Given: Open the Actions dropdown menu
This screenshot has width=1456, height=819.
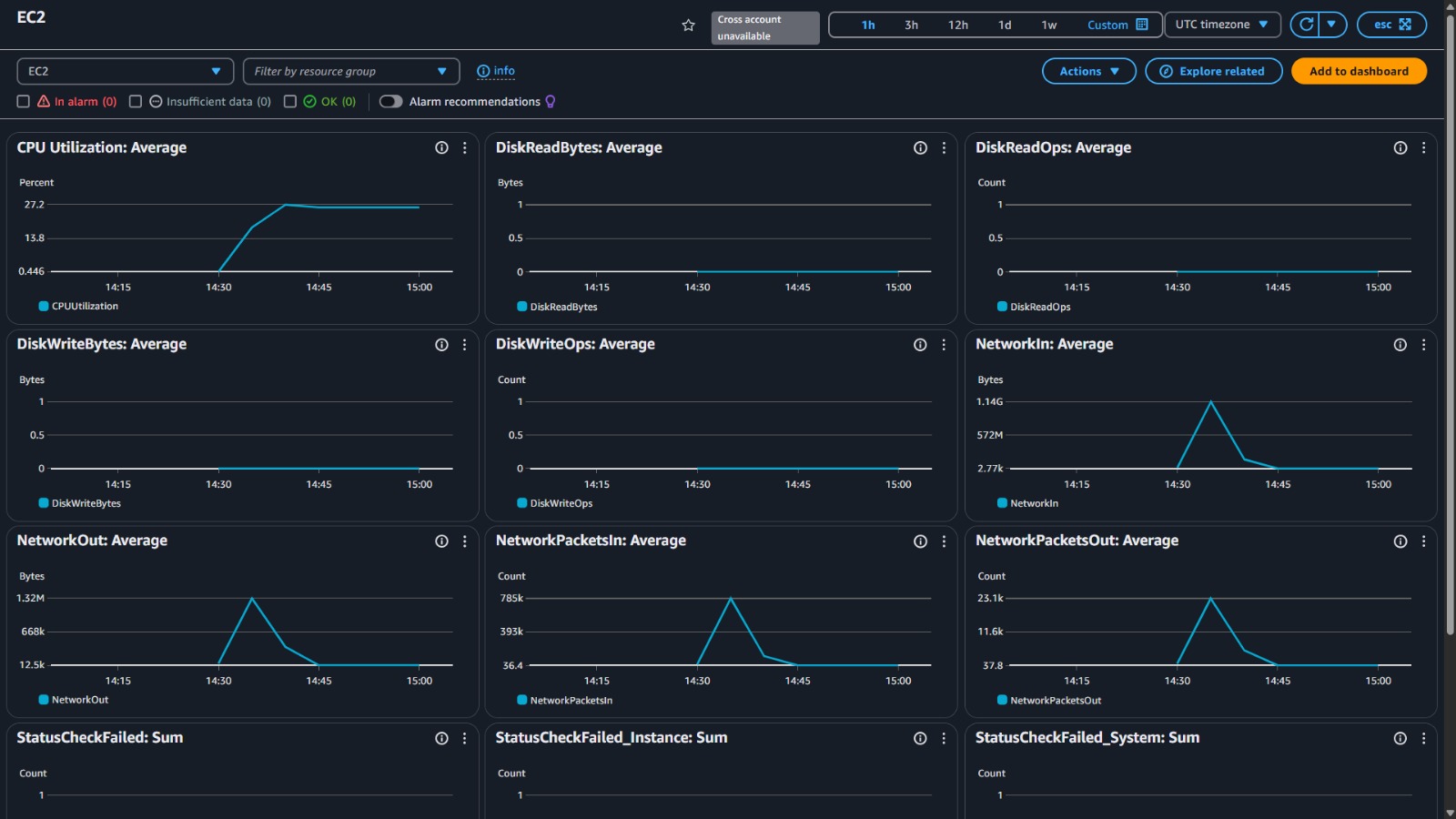Looking at the screenshot, I should click(x=1088, y=71).
